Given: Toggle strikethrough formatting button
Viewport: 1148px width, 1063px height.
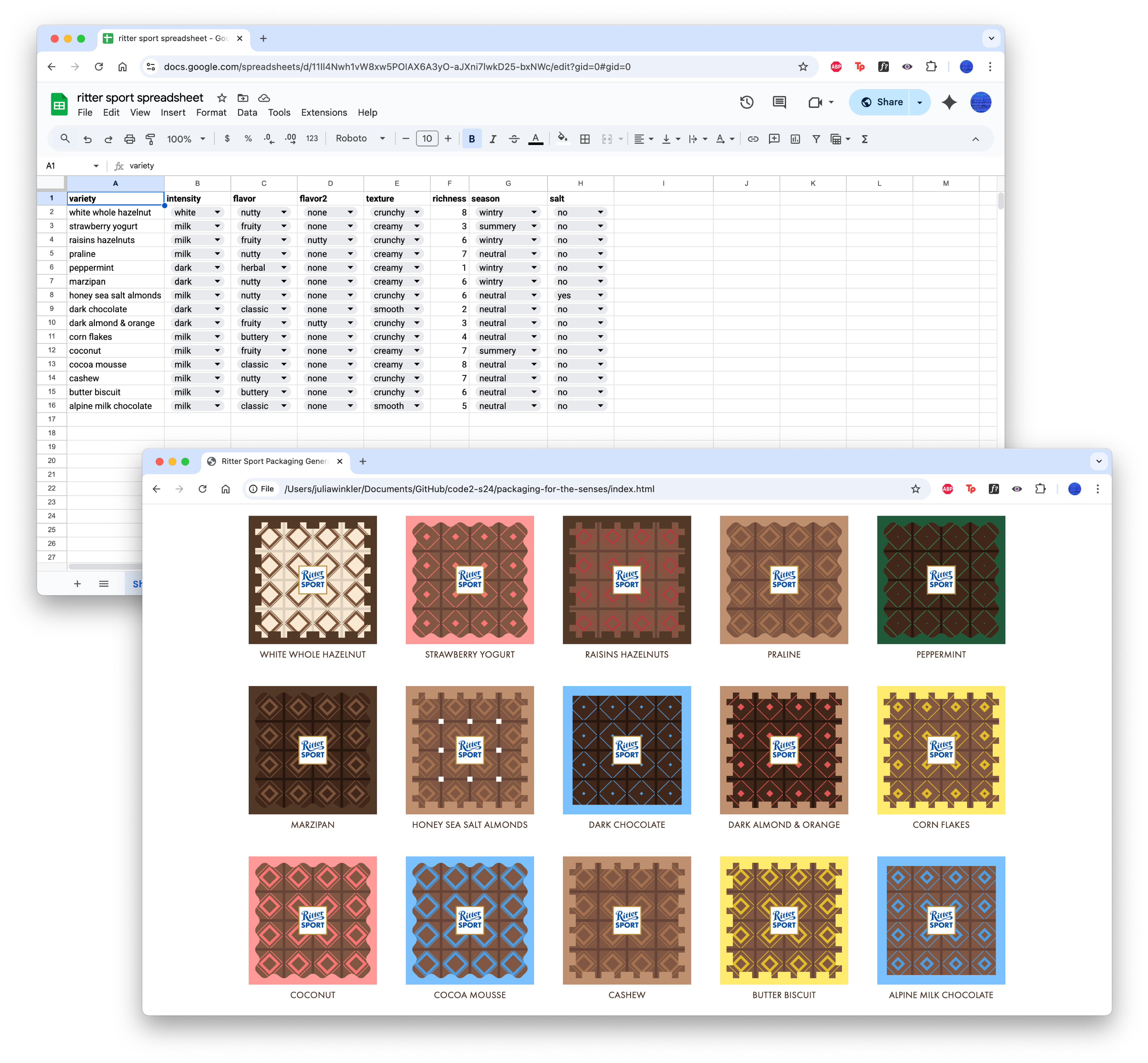Looking at the screenshot, I should click(x=514, y=139).
